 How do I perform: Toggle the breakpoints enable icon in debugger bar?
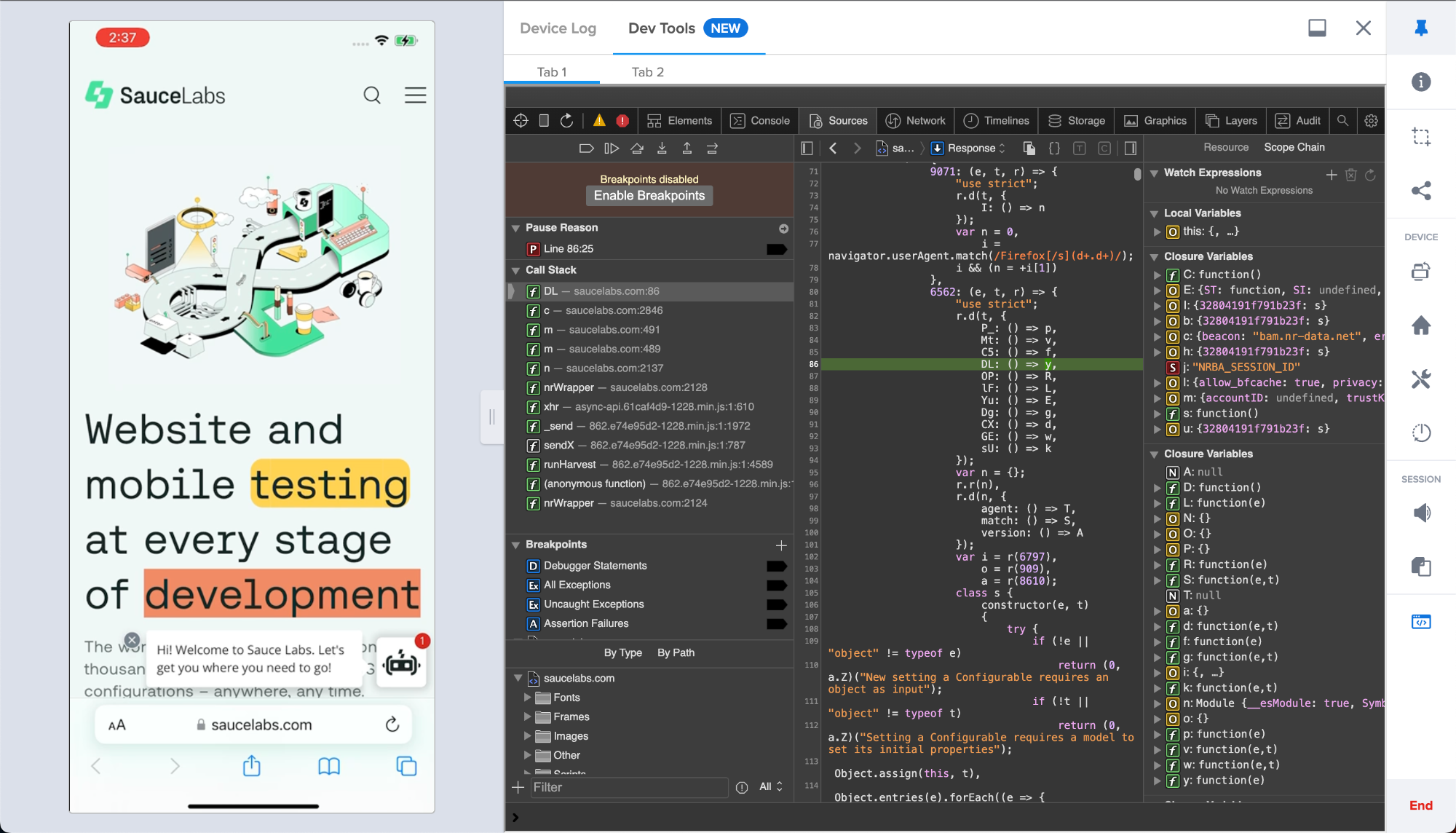pyautogui.click(x=586, y=149)
